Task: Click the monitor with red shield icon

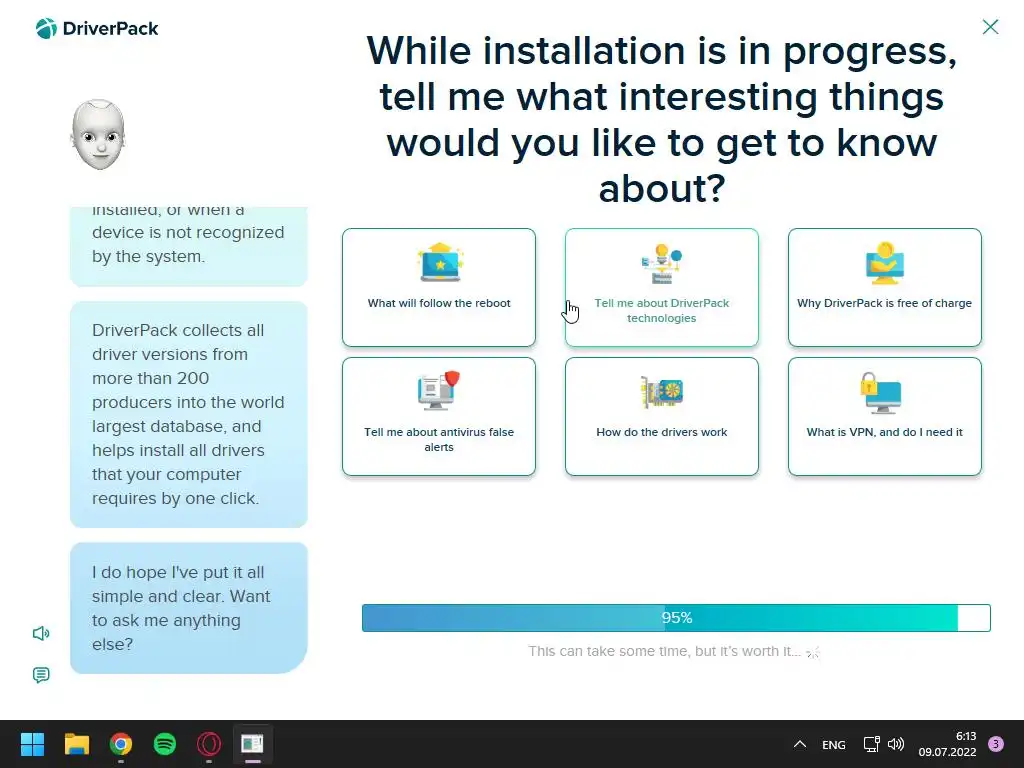Action: (439, 391)
